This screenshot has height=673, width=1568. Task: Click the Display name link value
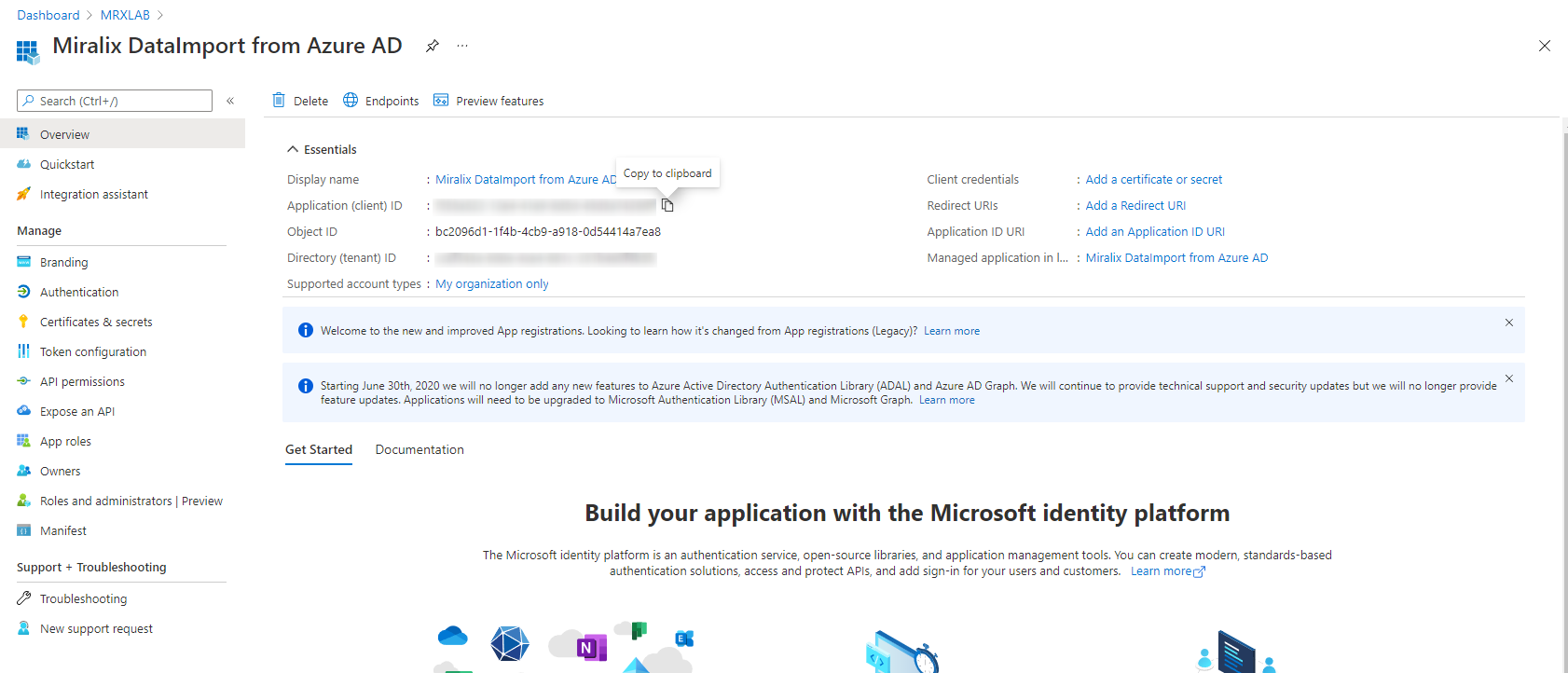[526, 179]
